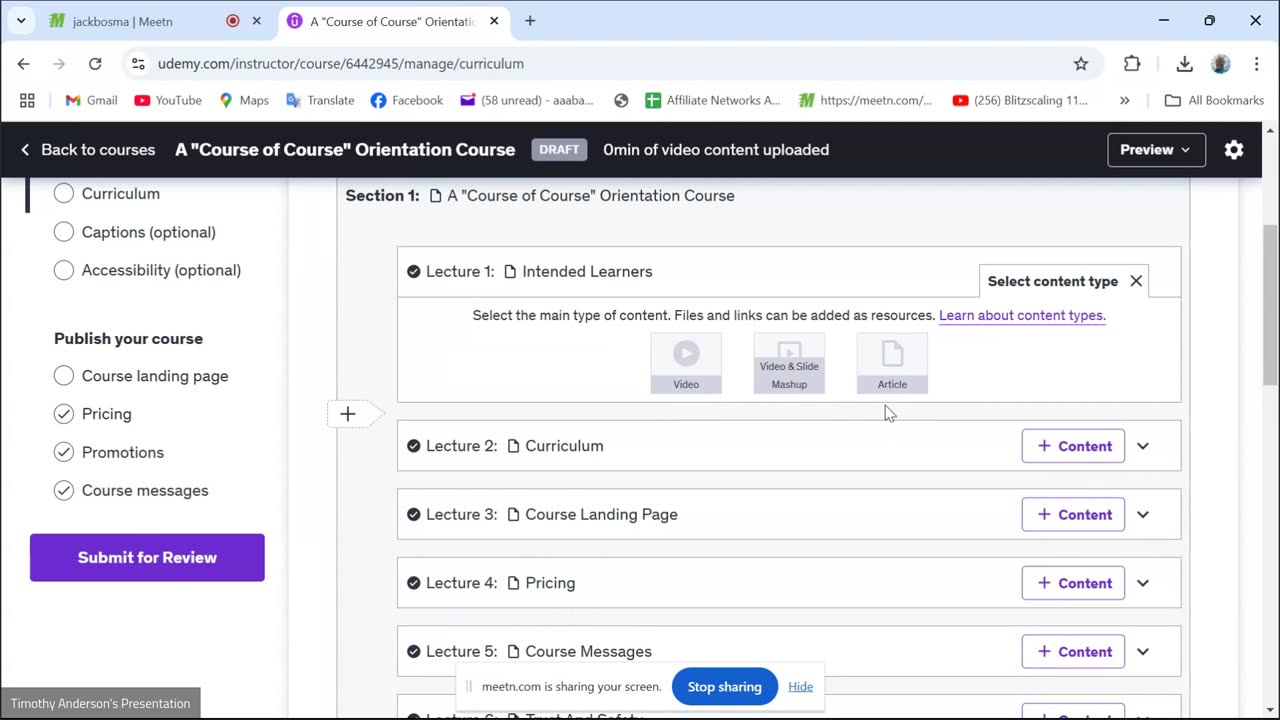This screenshot has height=720, width=1280.
Task: Select the Captions (optional) circle
Action: coord(64,232)
